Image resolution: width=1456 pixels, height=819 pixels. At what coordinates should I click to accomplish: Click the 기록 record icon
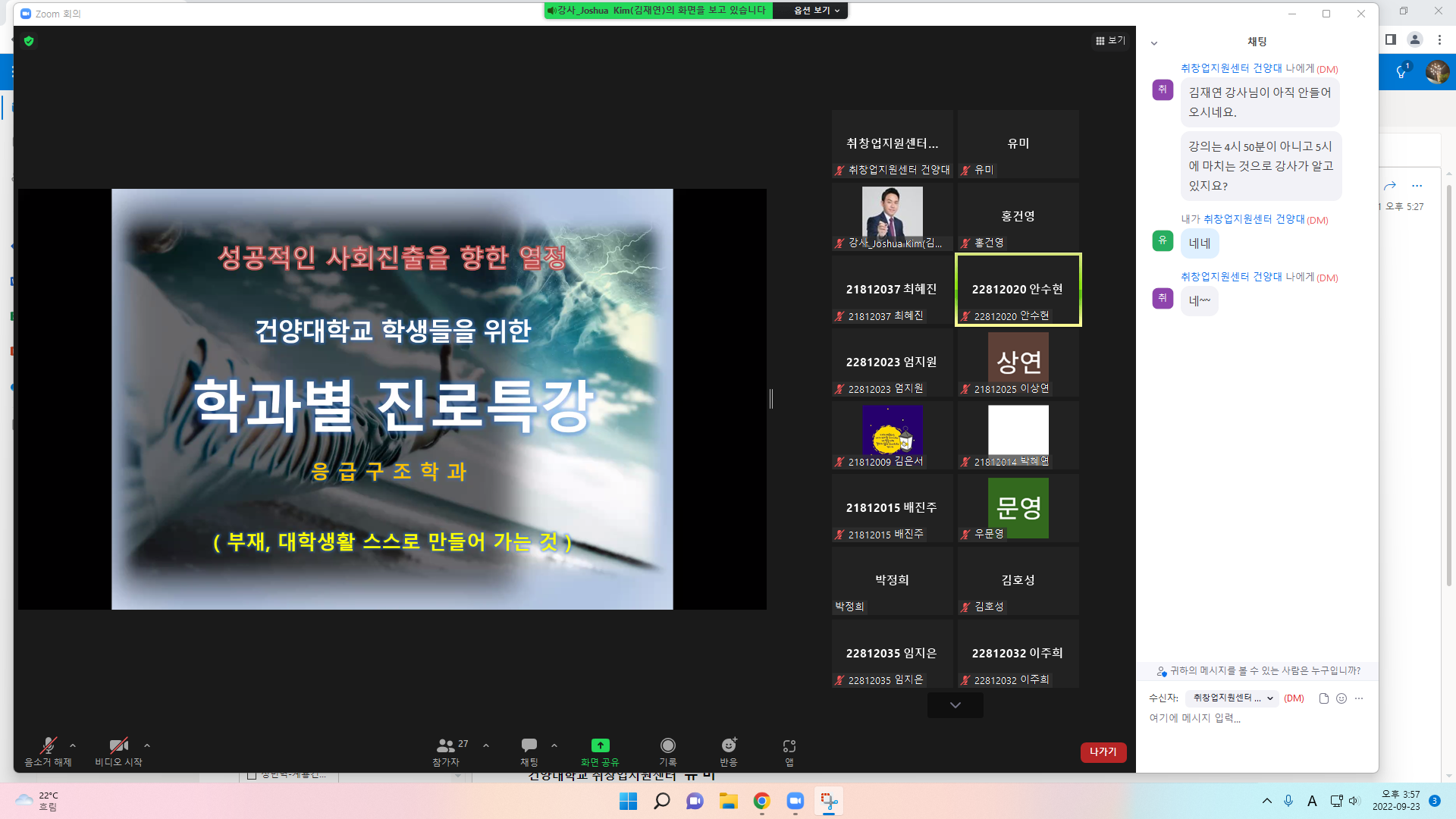667,746
